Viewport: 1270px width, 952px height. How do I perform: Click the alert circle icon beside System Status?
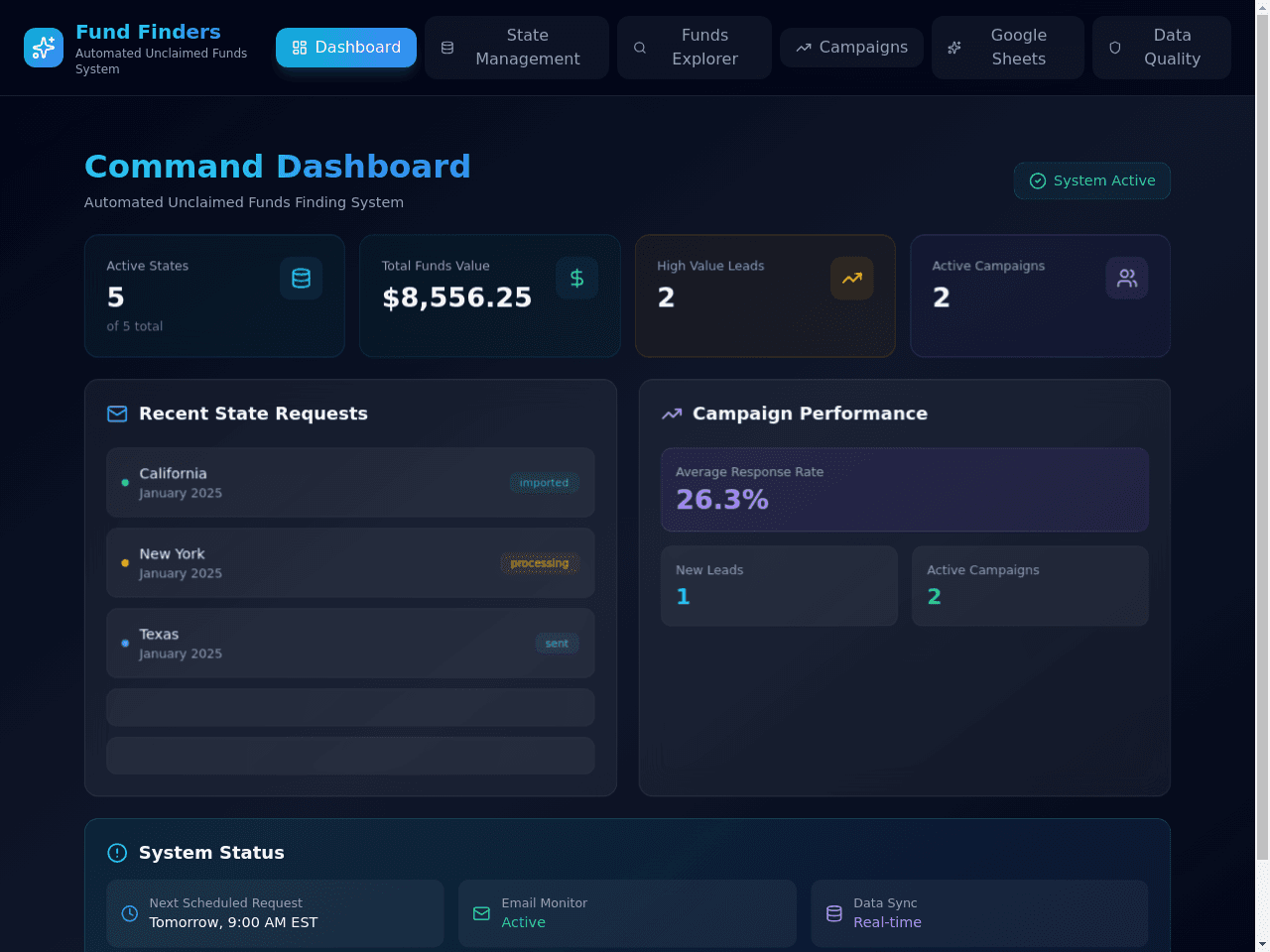pyautogui.click(x=117, y=853)
